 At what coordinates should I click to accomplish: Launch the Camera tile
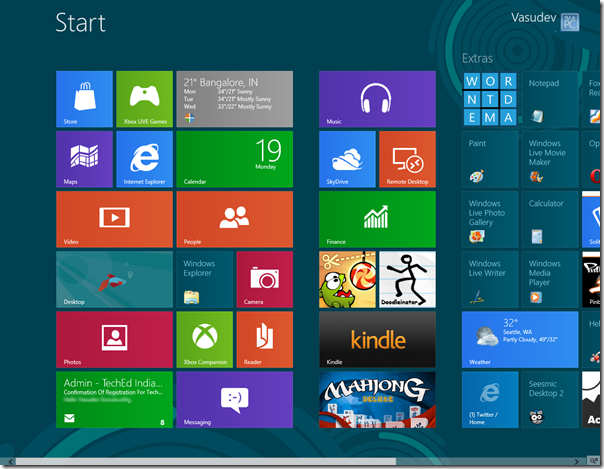point(265,280)
